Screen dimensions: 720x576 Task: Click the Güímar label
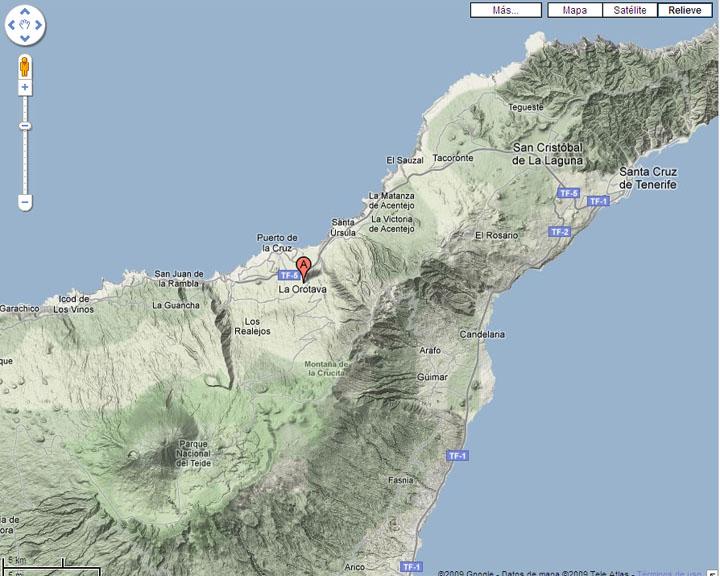point(432,377)
